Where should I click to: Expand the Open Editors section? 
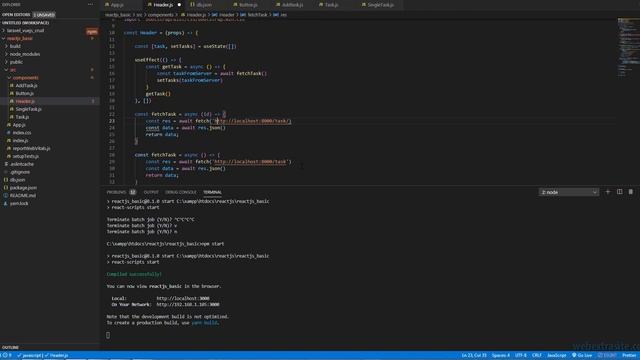pos(16,15)
